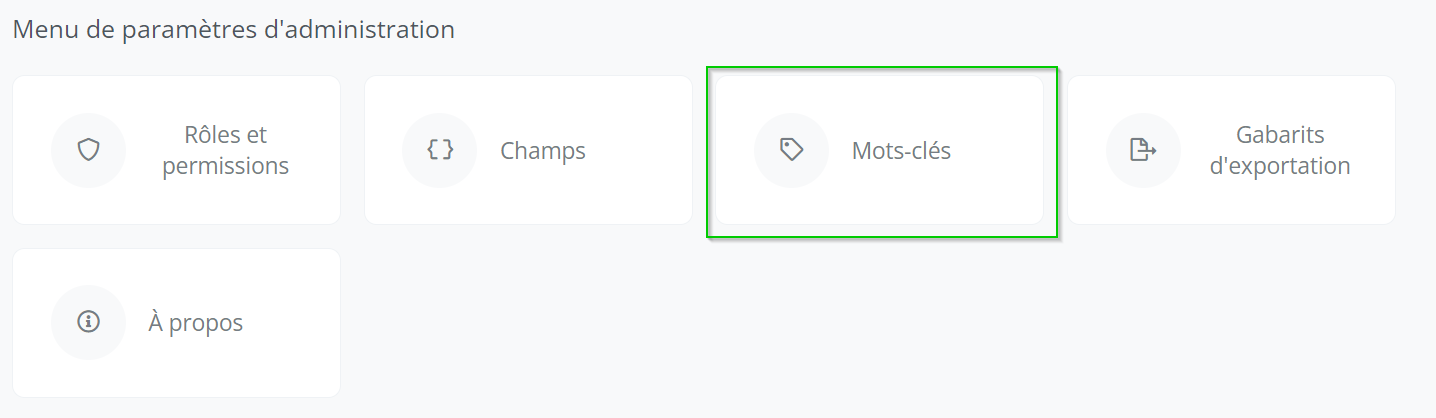Click the curly braces Champs icon

[440, 151]
